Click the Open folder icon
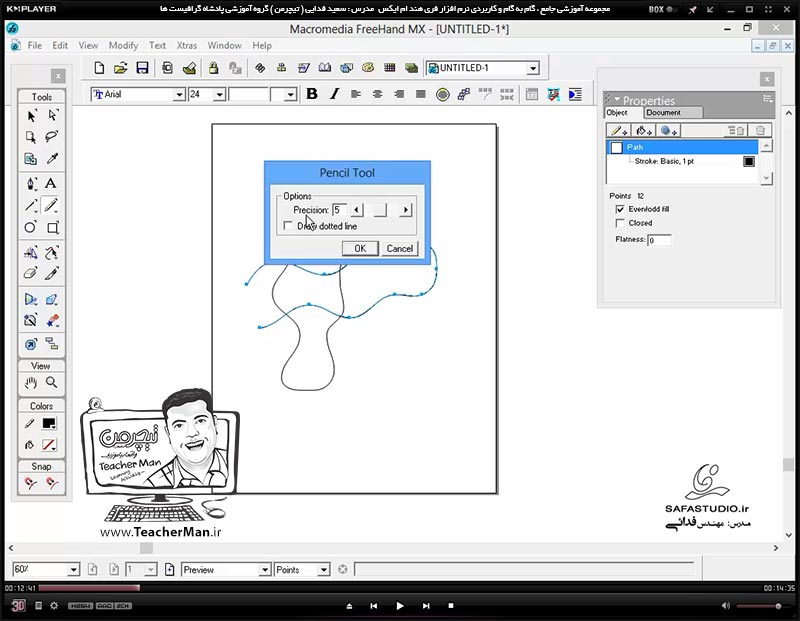 pyautogui.click(x=121, y=68)
